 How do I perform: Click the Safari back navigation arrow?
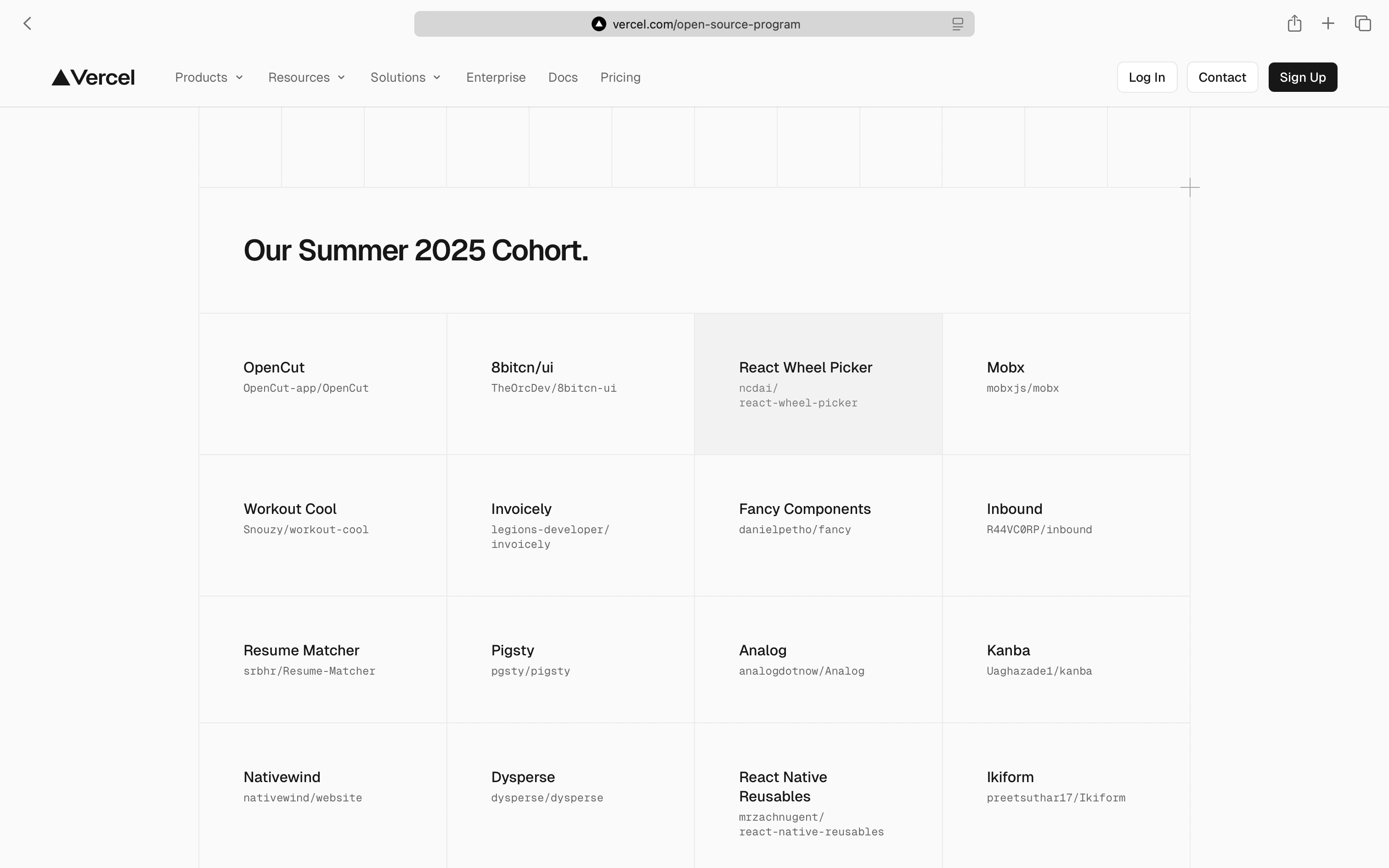click(x=28, y=23)
